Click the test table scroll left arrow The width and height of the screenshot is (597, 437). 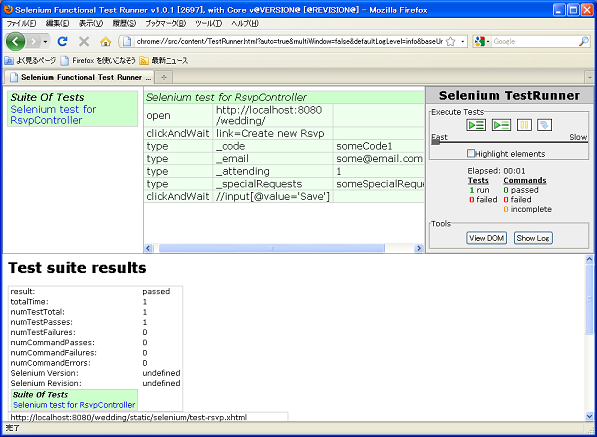(148, 248)
